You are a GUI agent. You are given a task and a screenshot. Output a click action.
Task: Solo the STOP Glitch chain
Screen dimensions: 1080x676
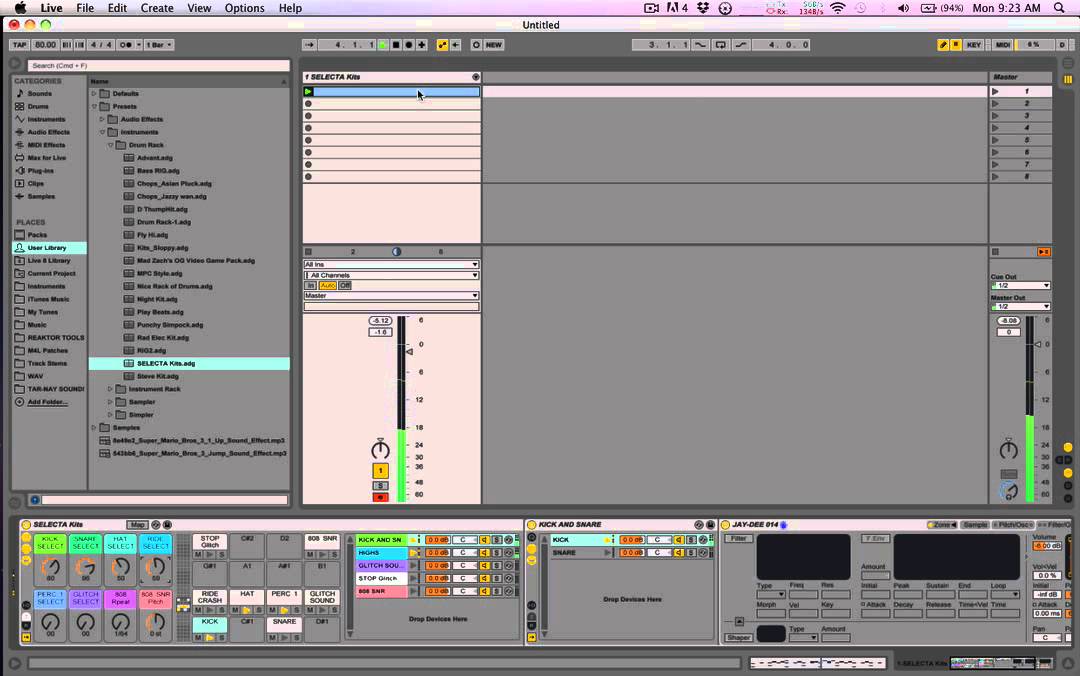click(497, 579)
